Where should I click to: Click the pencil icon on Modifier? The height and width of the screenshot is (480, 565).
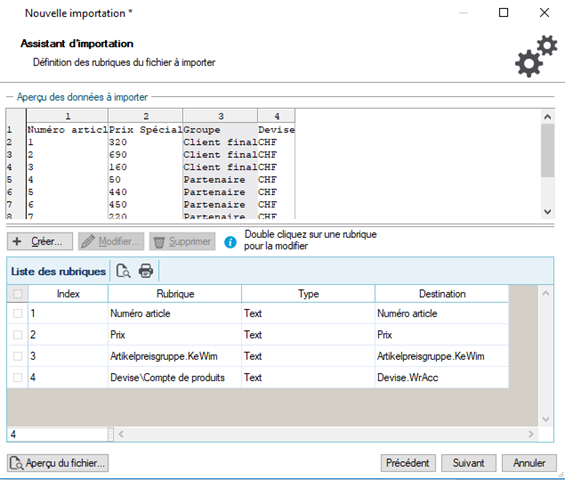click(x=88, y=241)
